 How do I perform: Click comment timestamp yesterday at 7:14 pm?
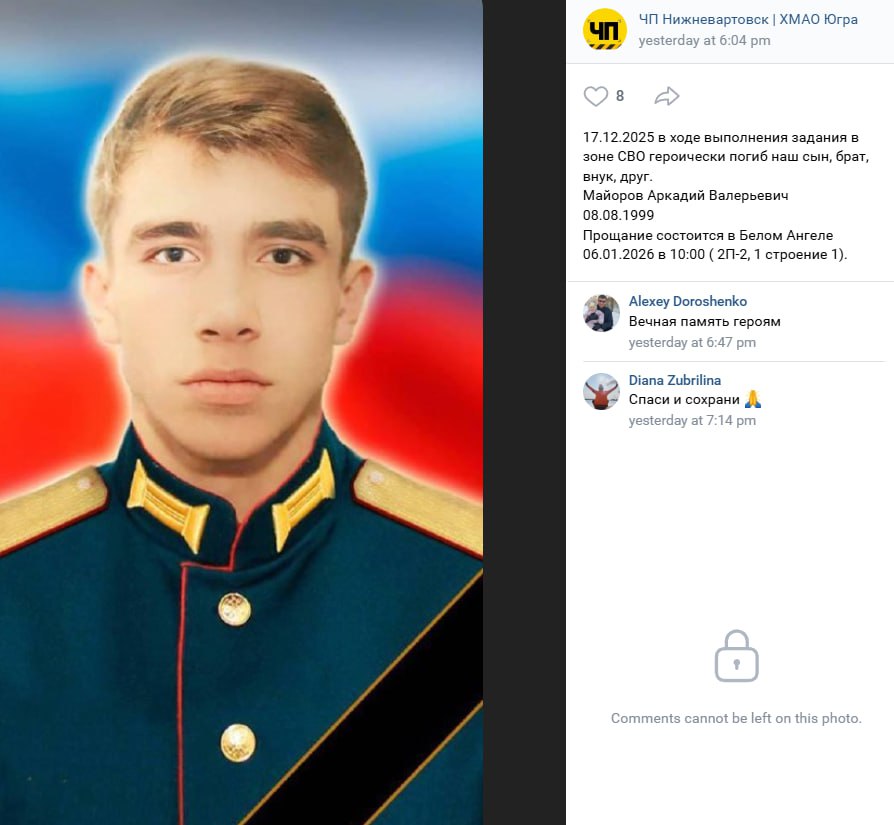tap(692, 420)
